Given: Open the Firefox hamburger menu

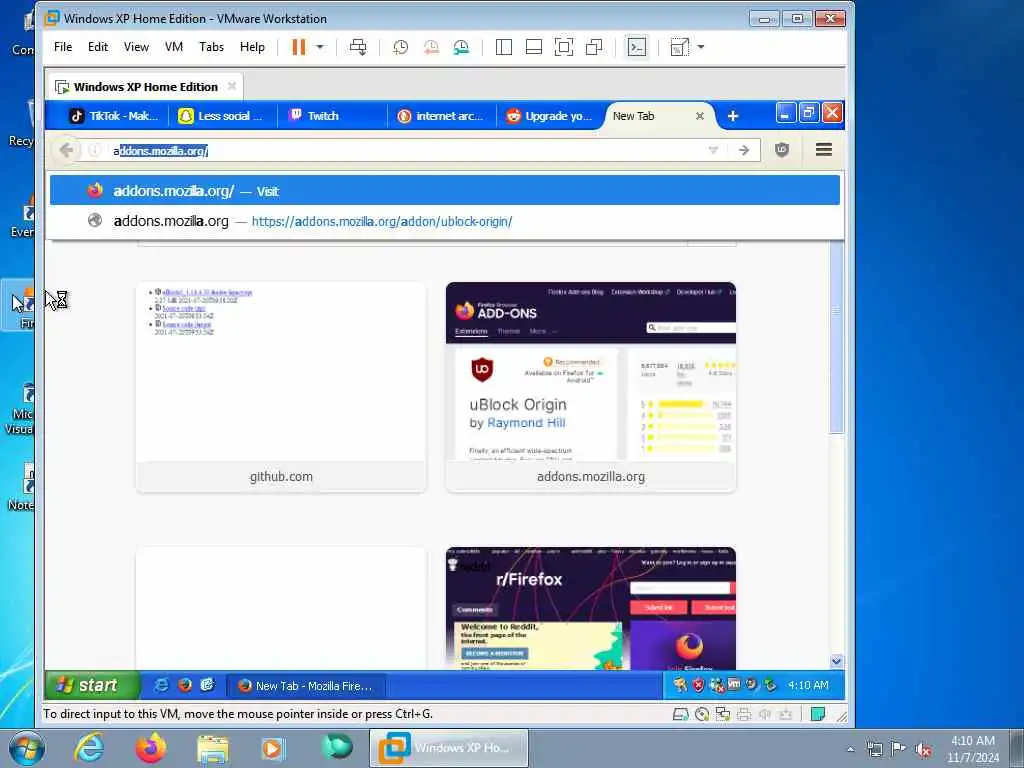Looking at the screenshot, I should coord(824,150).
